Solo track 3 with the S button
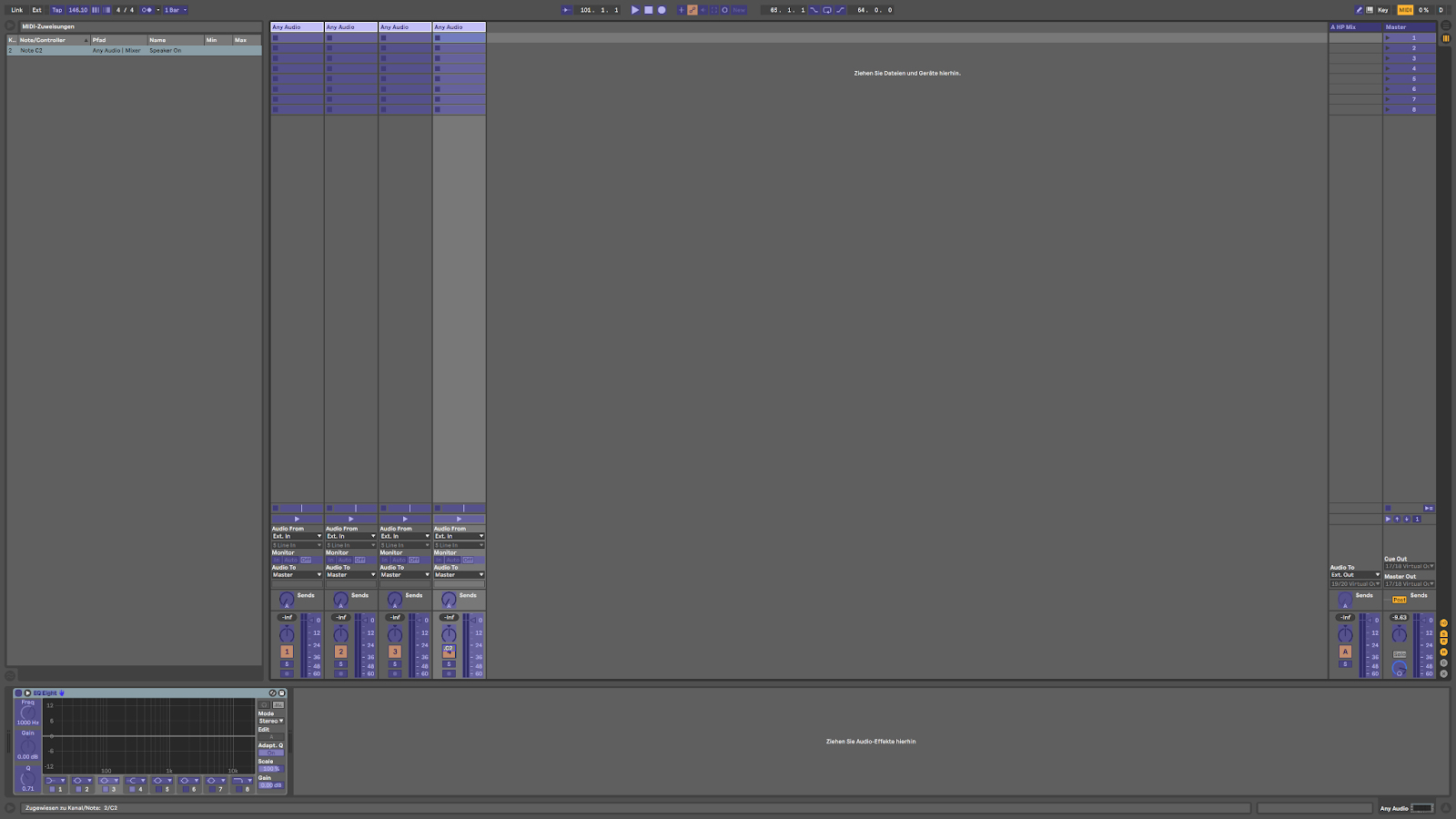Image resolution: width=1456 pixels, height=819 pixels. [x=395, y=664]
